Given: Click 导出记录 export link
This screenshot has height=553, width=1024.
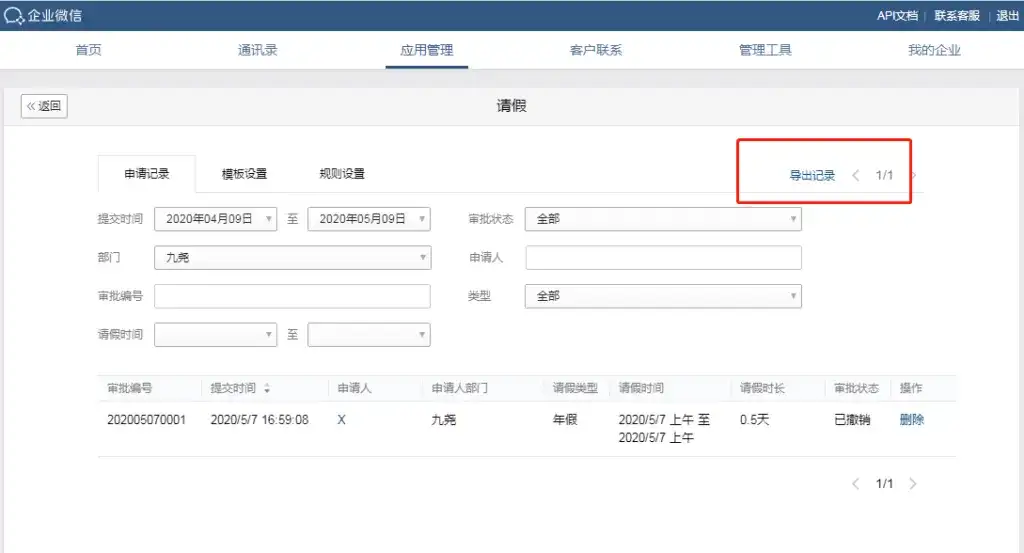Looking at the screenshot, I should 812,176.
